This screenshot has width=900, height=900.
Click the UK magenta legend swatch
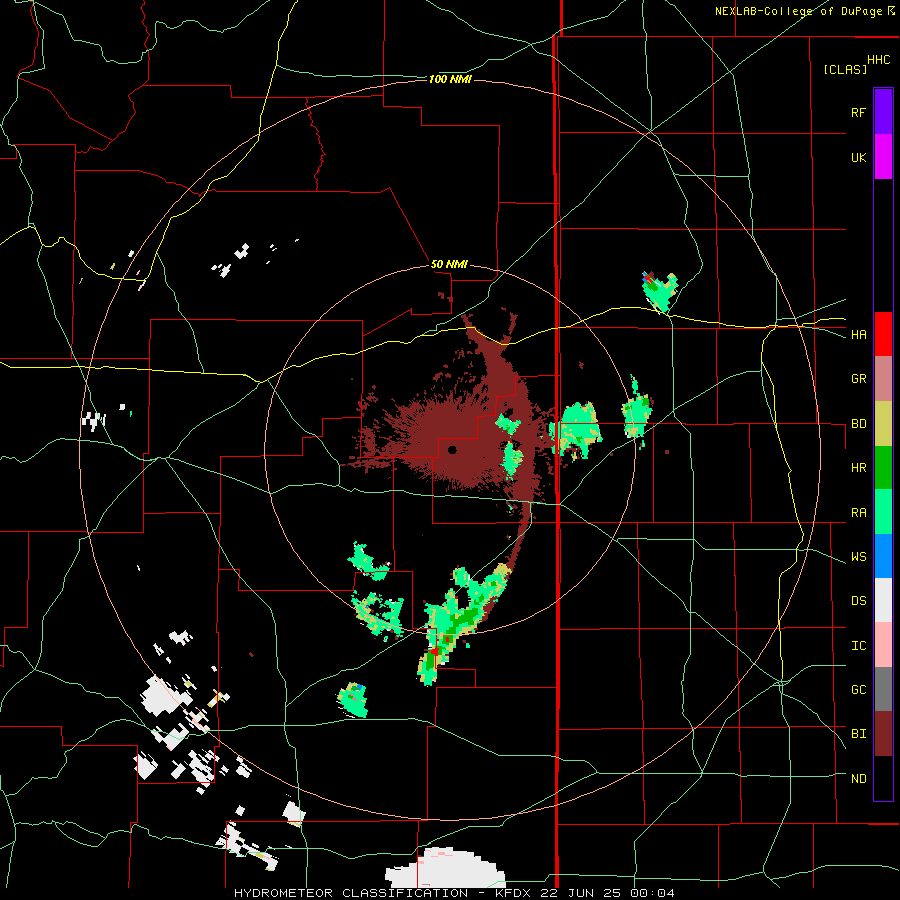point(883,157)
